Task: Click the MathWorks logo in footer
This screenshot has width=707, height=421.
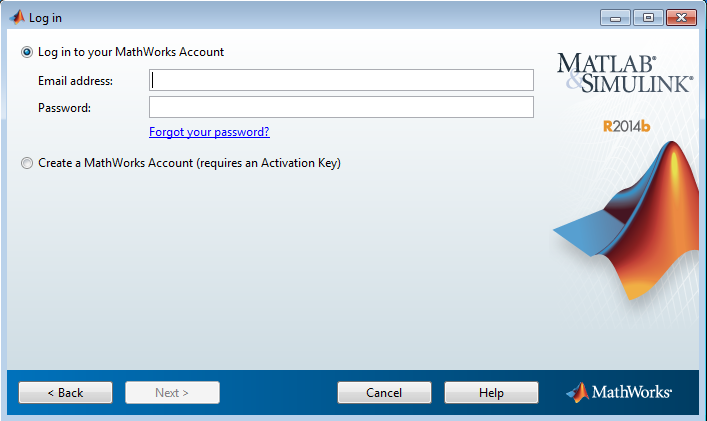Action: tap(619, 392)
